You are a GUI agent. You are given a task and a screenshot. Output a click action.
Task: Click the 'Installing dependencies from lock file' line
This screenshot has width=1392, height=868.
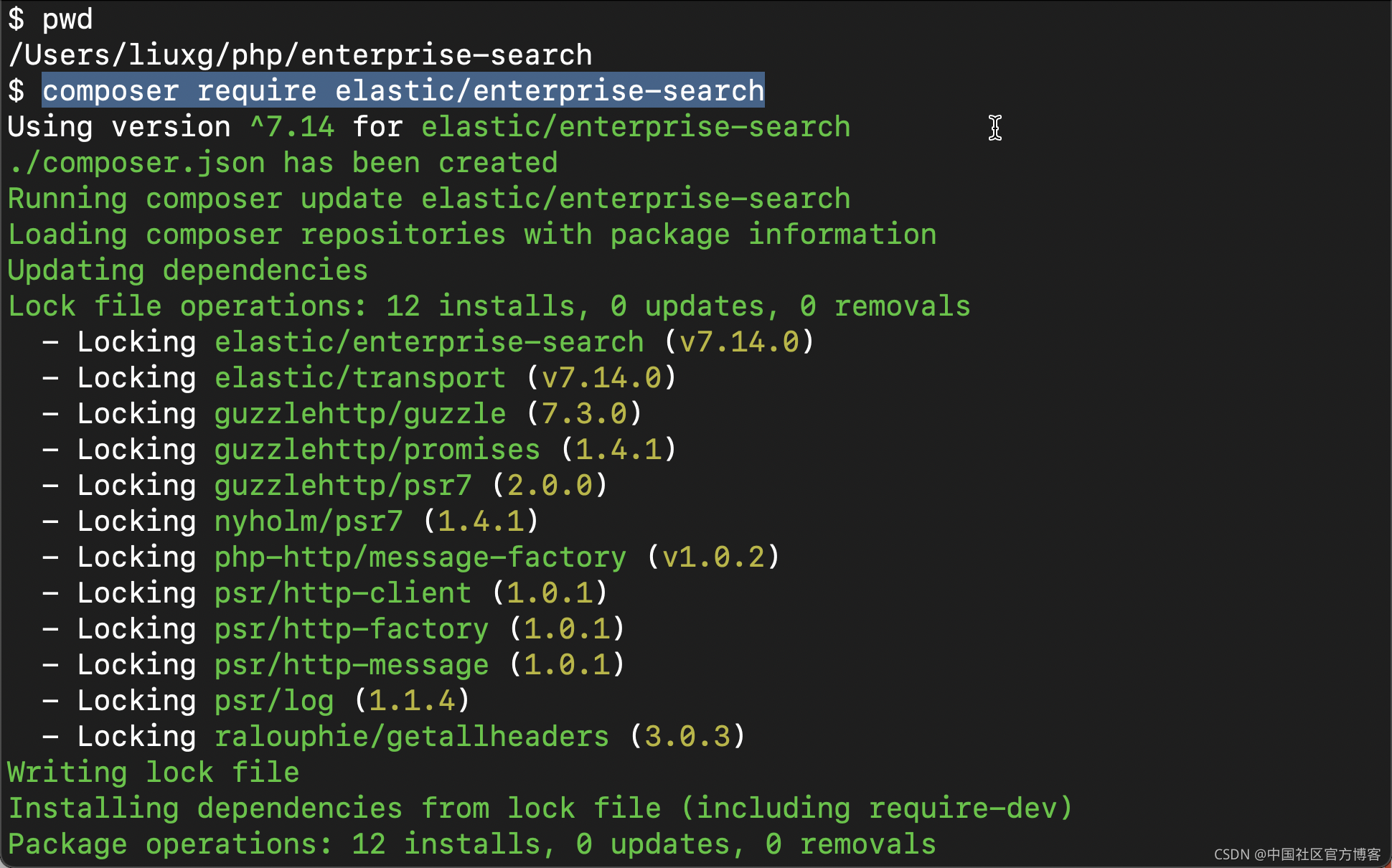click(x=540, y=808)
